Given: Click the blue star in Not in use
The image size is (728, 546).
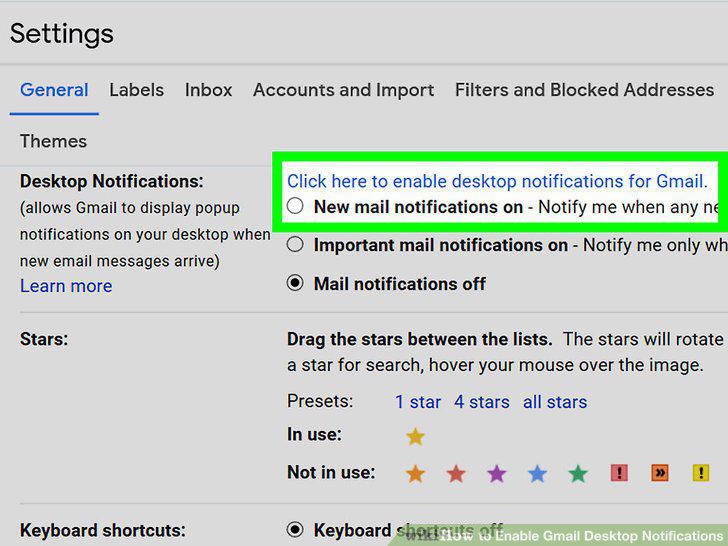Looking at the screenshot, I should 537,474.
